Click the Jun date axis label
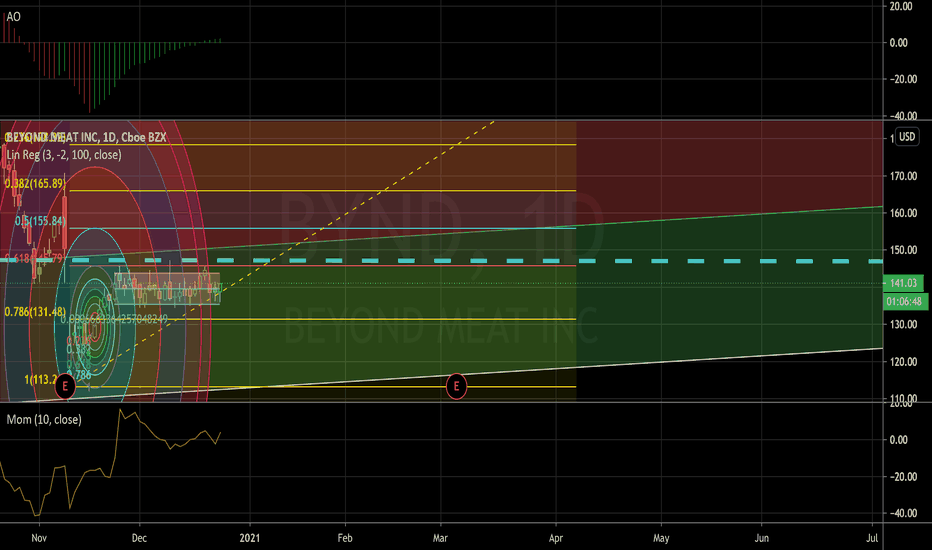The image size is (932, 550). coord(761,538)
